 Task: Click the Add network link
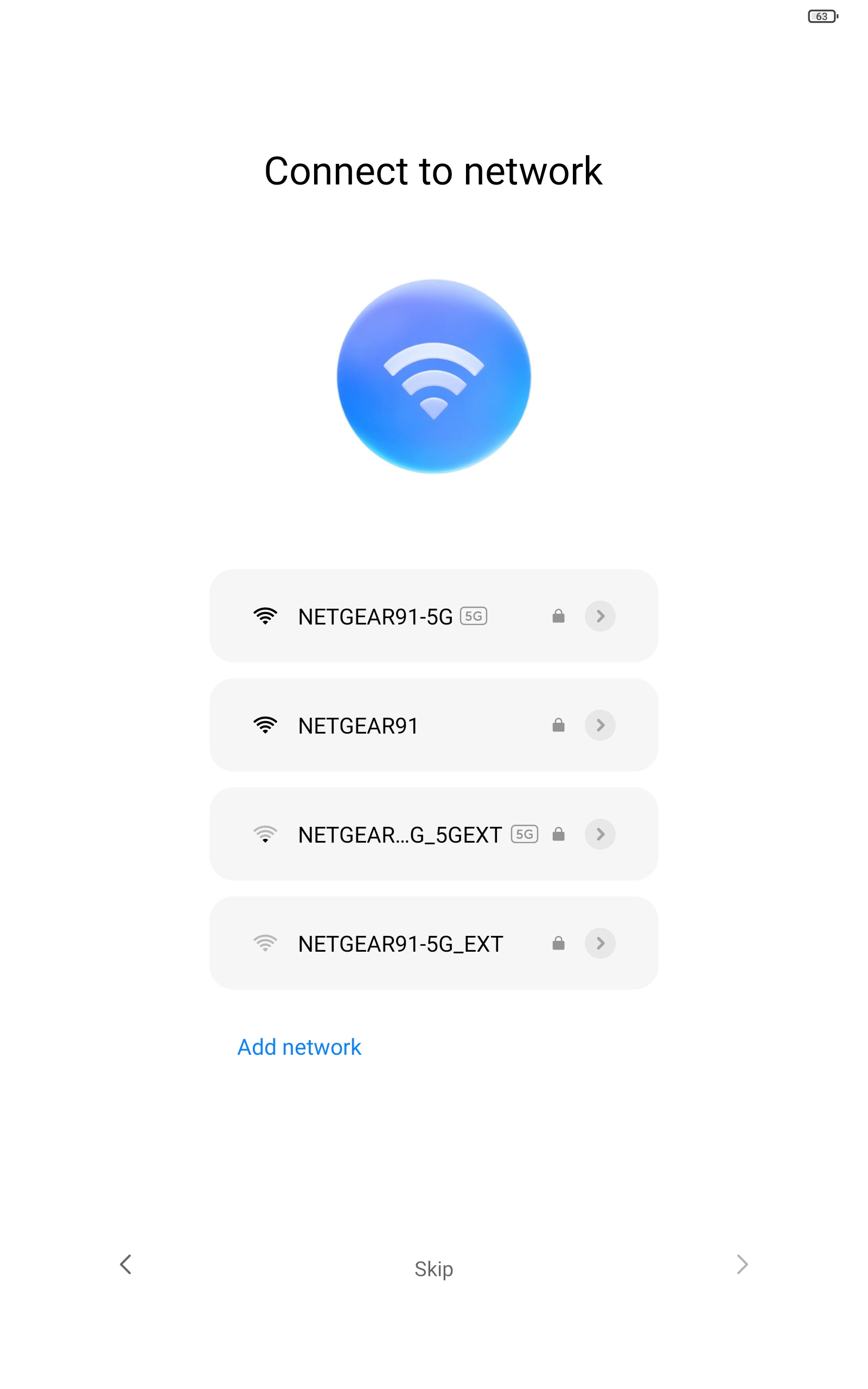coord(299,1048)
